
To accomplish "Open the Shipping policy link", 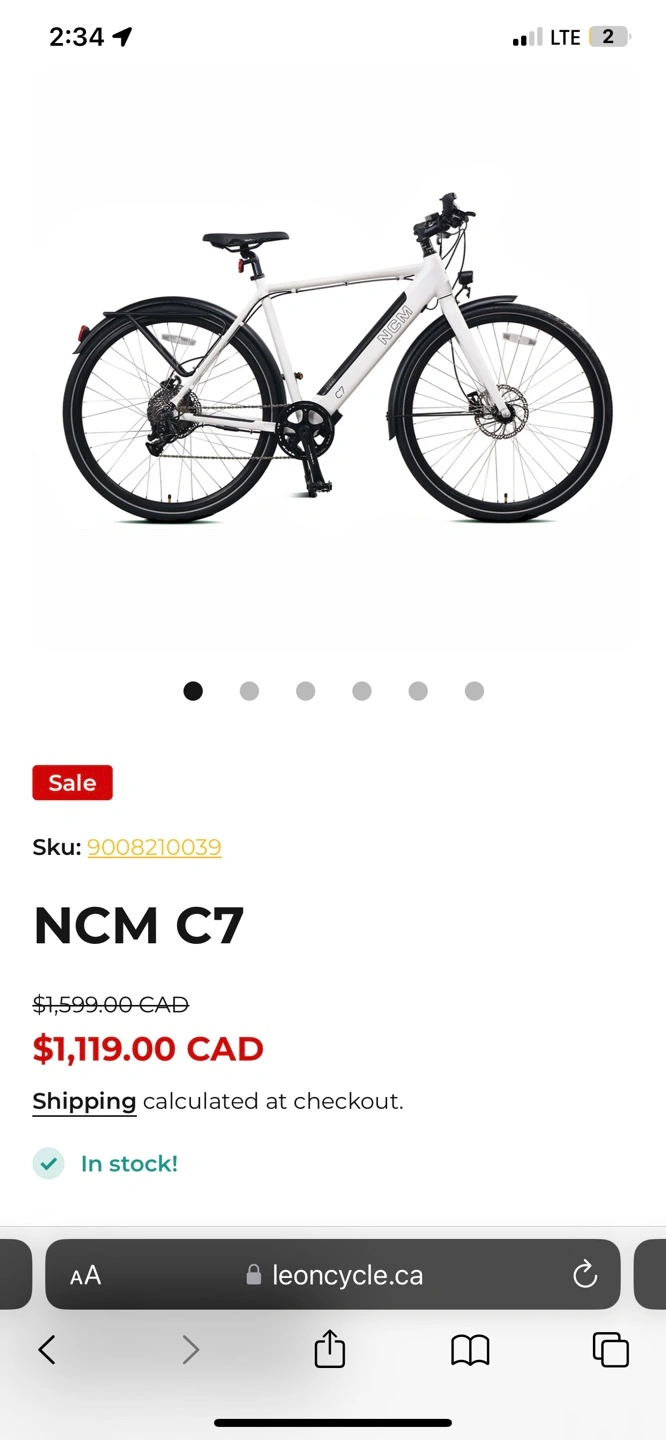I will click(x=84, y=1102).
